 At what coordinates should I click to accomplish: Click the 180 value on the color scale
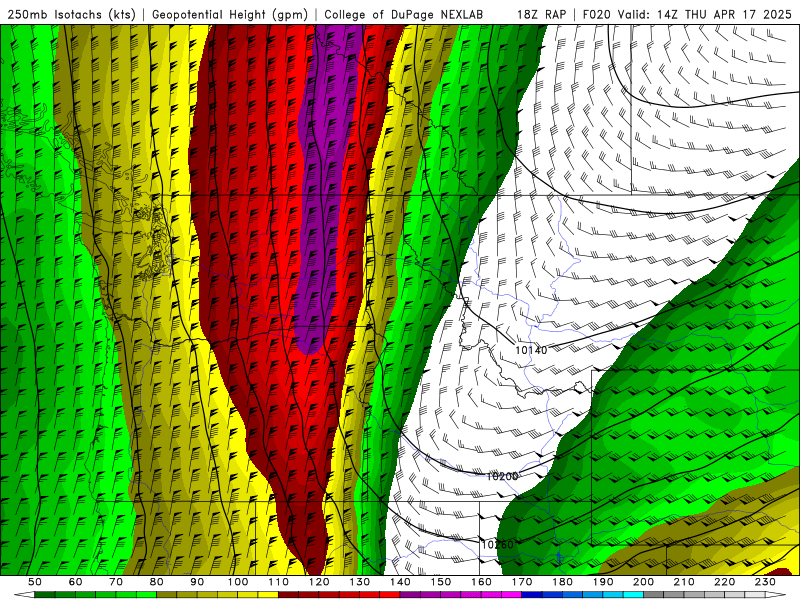click(562, 582)
